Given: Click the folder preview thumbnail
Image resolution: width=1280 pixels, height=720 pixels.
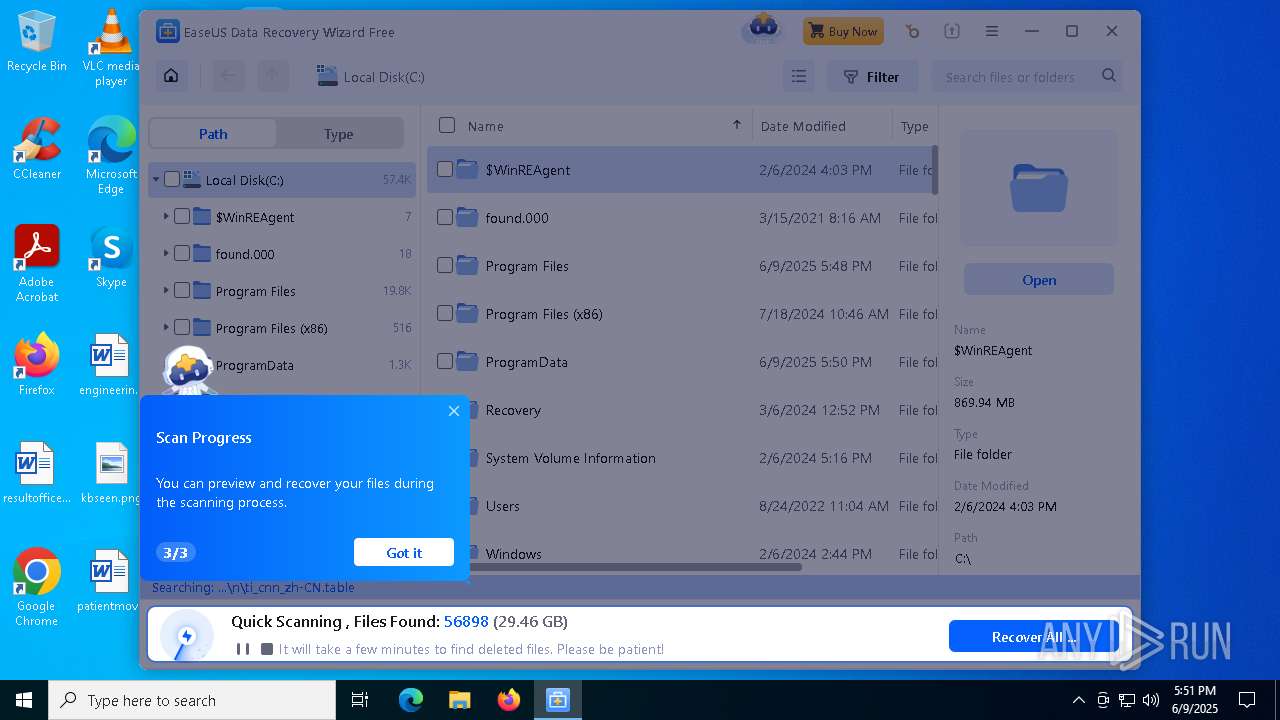Looking at the screenshot, I should [x=1039, y=188].
